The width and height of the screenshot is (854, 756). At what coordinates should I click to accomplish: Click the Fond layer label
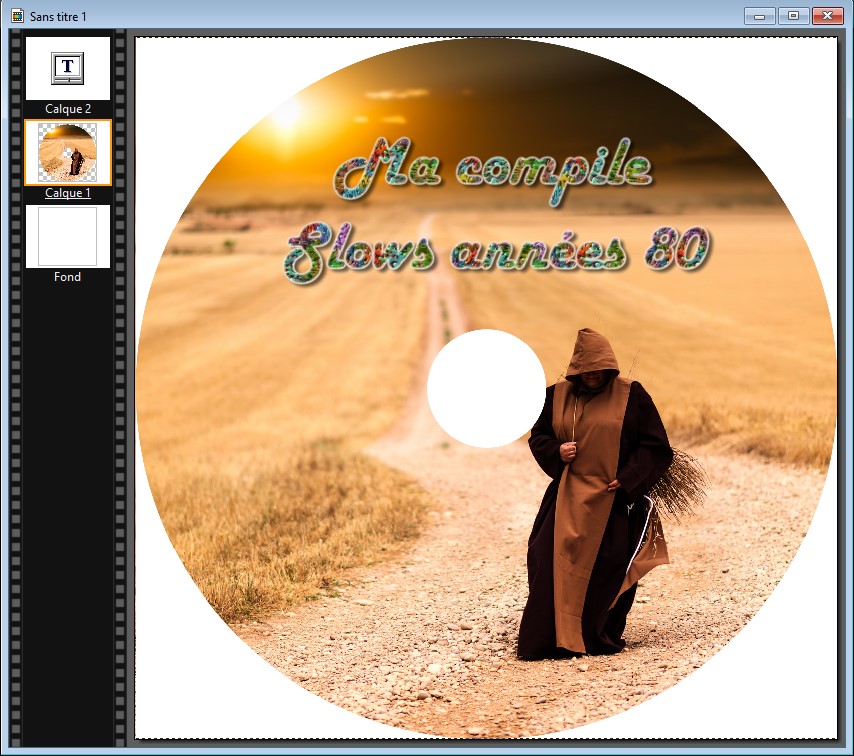pyautogui.click(x=67, y=277)
